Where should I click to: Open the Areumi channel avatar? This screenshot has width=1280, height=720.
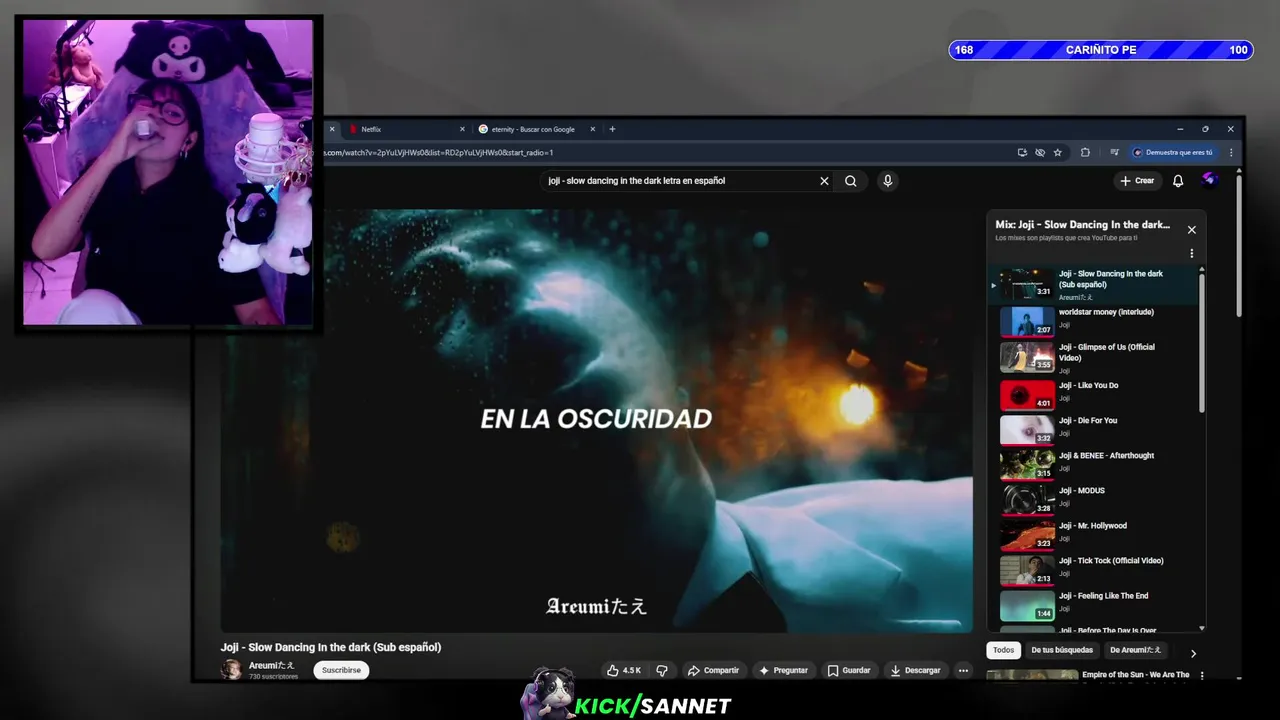click(x=231, y=669)
